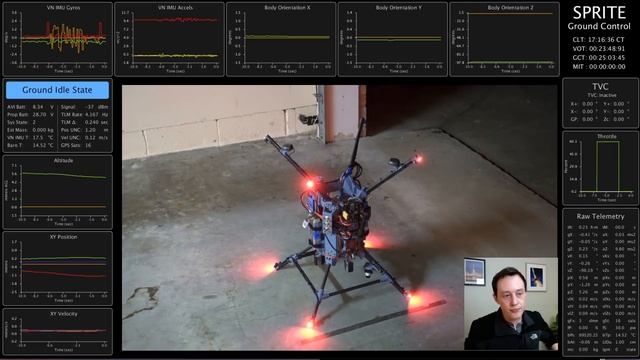The width and height of the screenshot is (640, 360).
Task: Click the VOT: 00:23:48:91 timer
Action: tap(598, 49)
